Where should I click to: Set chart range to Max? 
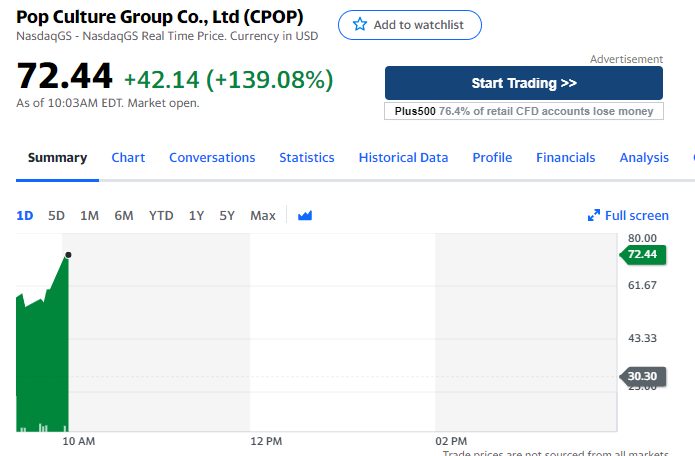tap(263, 216)
